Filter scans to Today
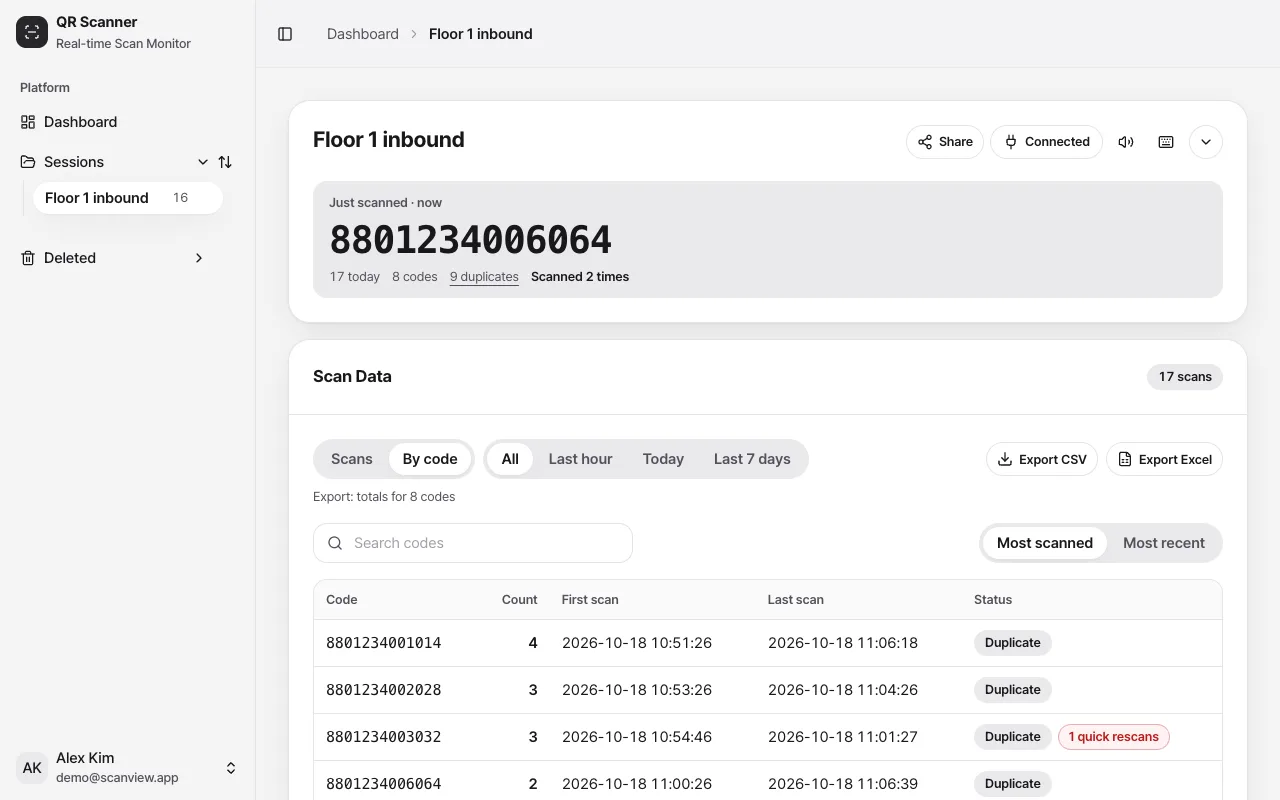 click(663, 459)
